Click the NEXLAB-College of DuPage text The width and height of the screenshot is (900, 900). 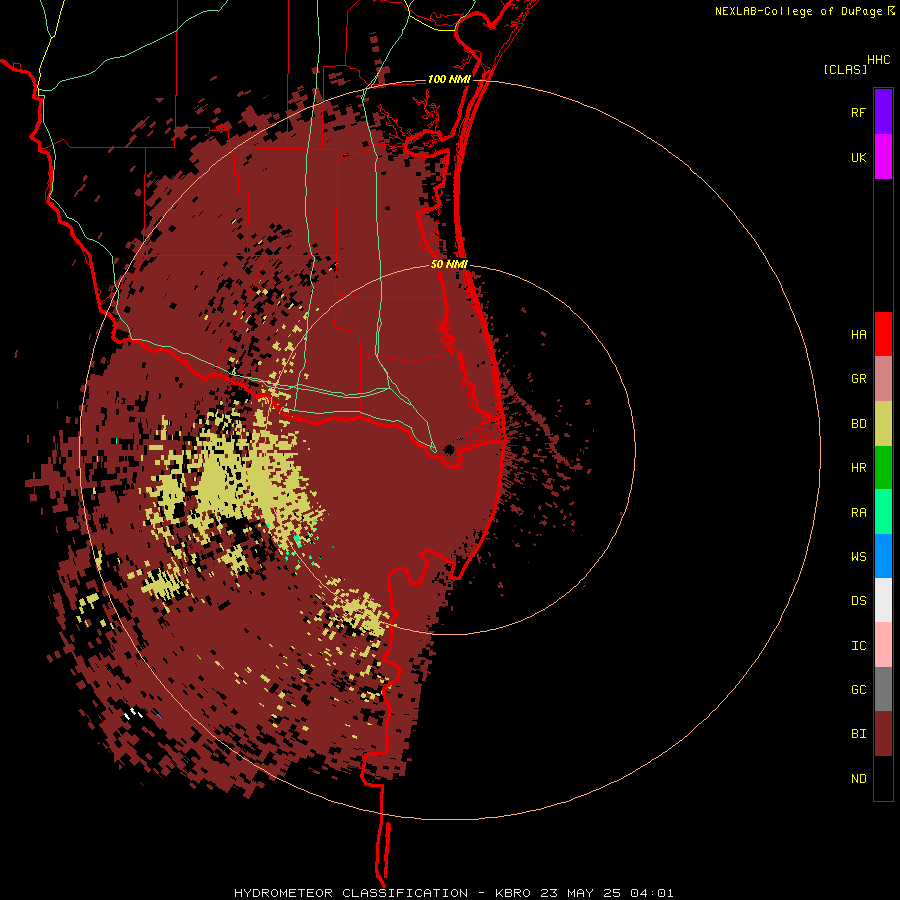798,11
